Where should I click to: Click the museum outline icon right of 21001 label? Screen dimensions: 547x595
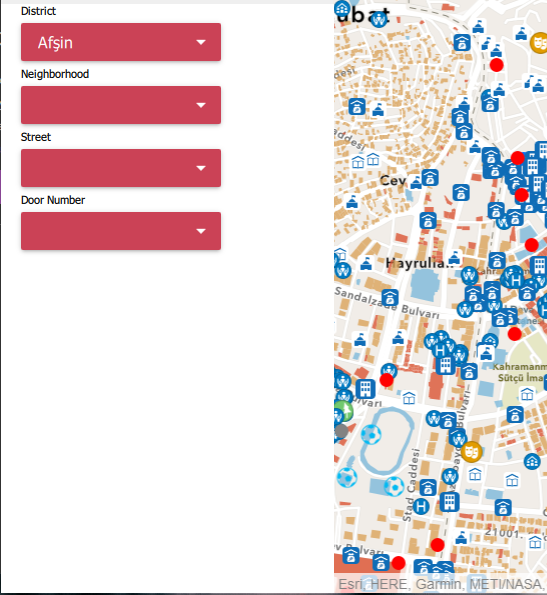535,543
